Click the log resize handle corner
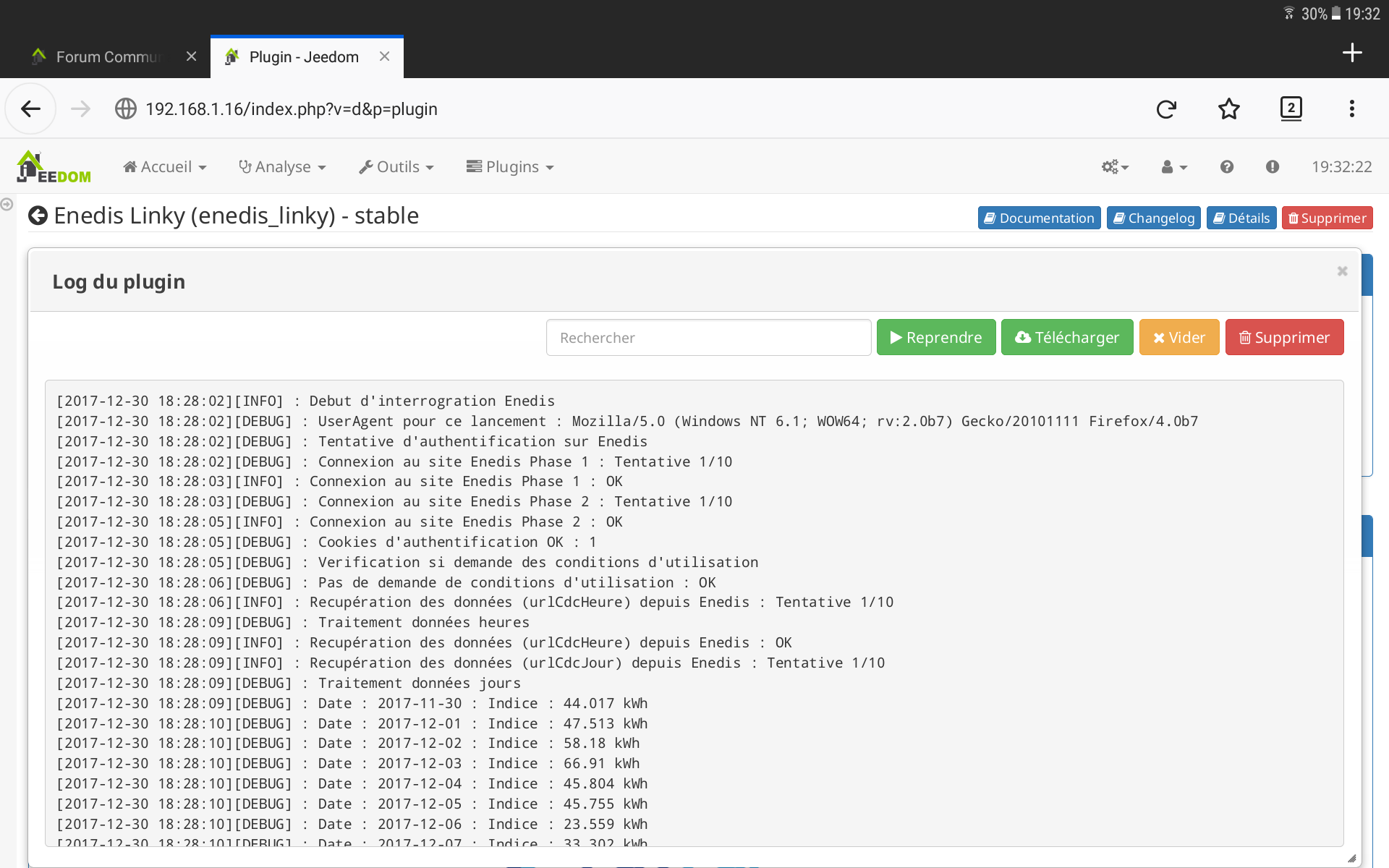The image size is (1389, 868). tap(1351, 858)
